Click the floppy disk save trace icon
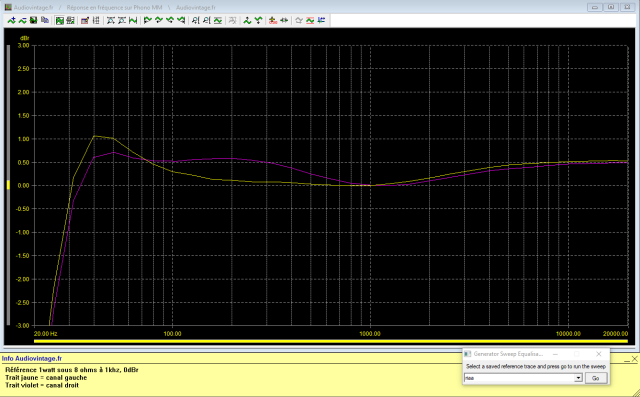This screenshot has width=640, height=397. pyautogui.click(x=33, y=20)
